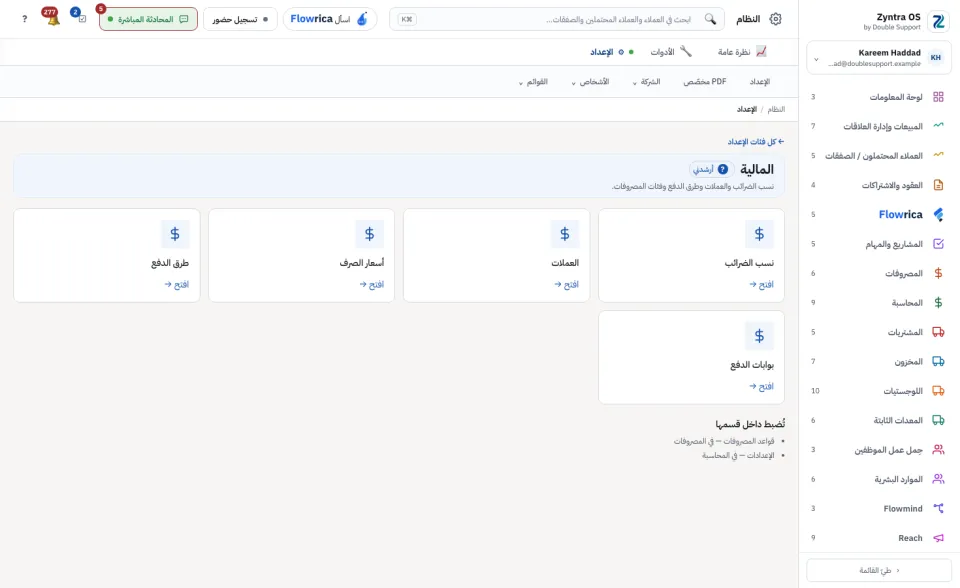Open Exchange Rates via its افتح link

[372, 284]
